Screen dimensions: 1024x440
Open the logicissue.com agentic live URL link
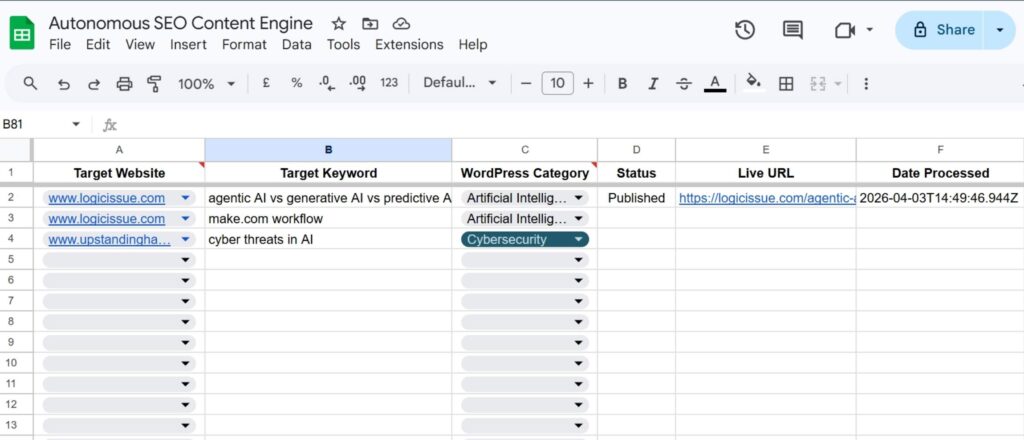767,198
